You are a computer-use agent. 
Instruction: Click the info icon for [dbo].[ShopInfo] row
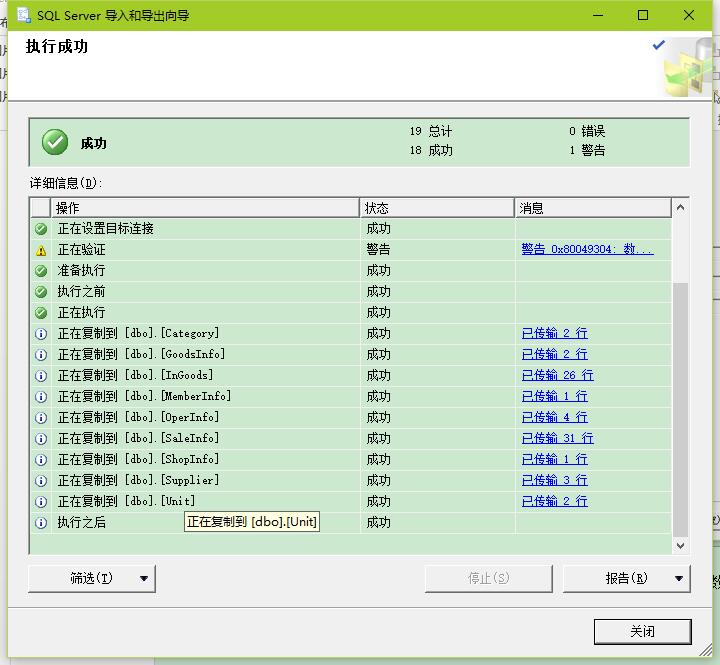point(41,460)
